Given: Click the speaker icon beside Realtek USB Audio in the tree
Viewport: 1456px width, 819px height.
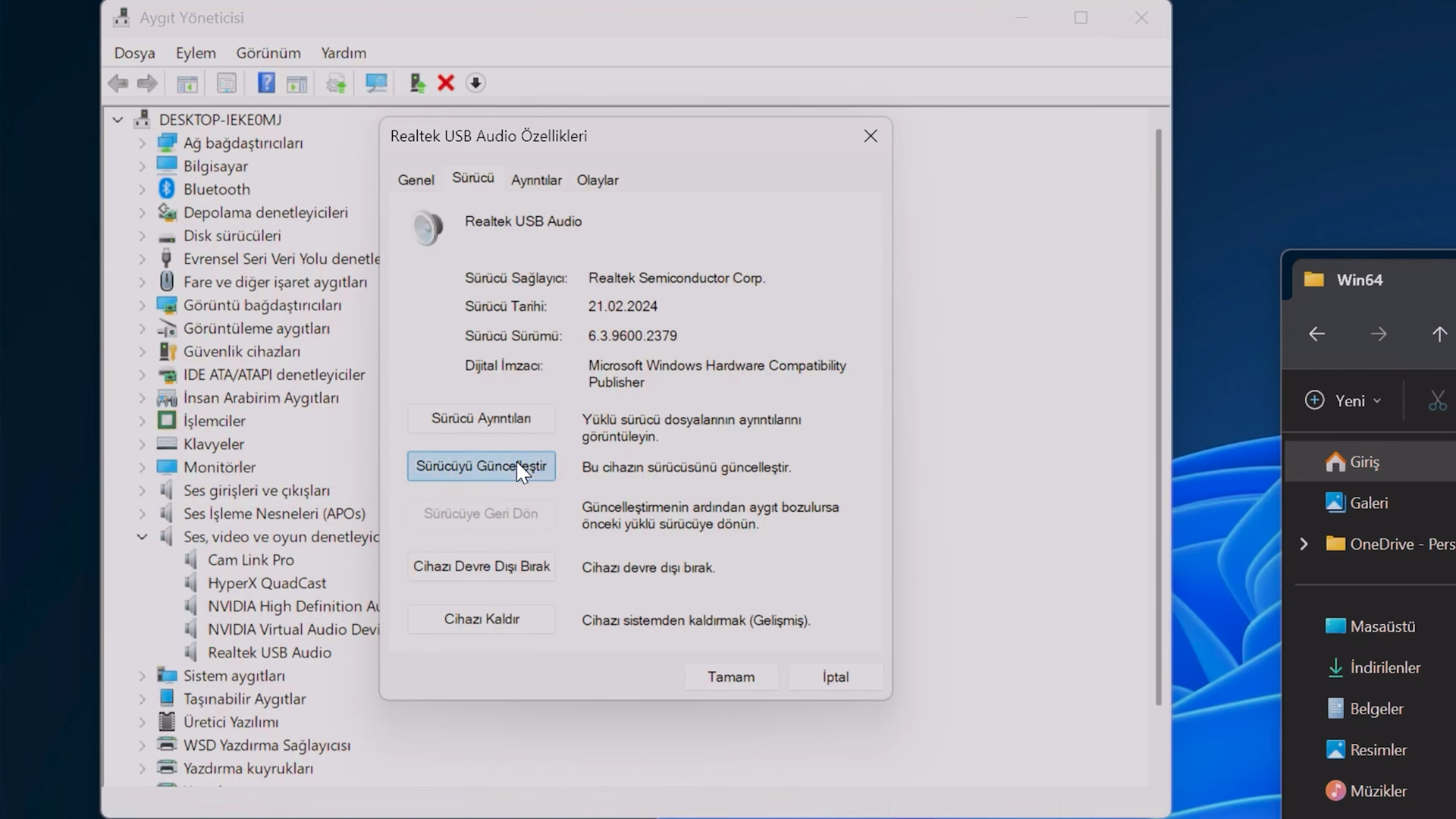Looking at the screenshot, I should pyautogui.click(x=191, y=652).
